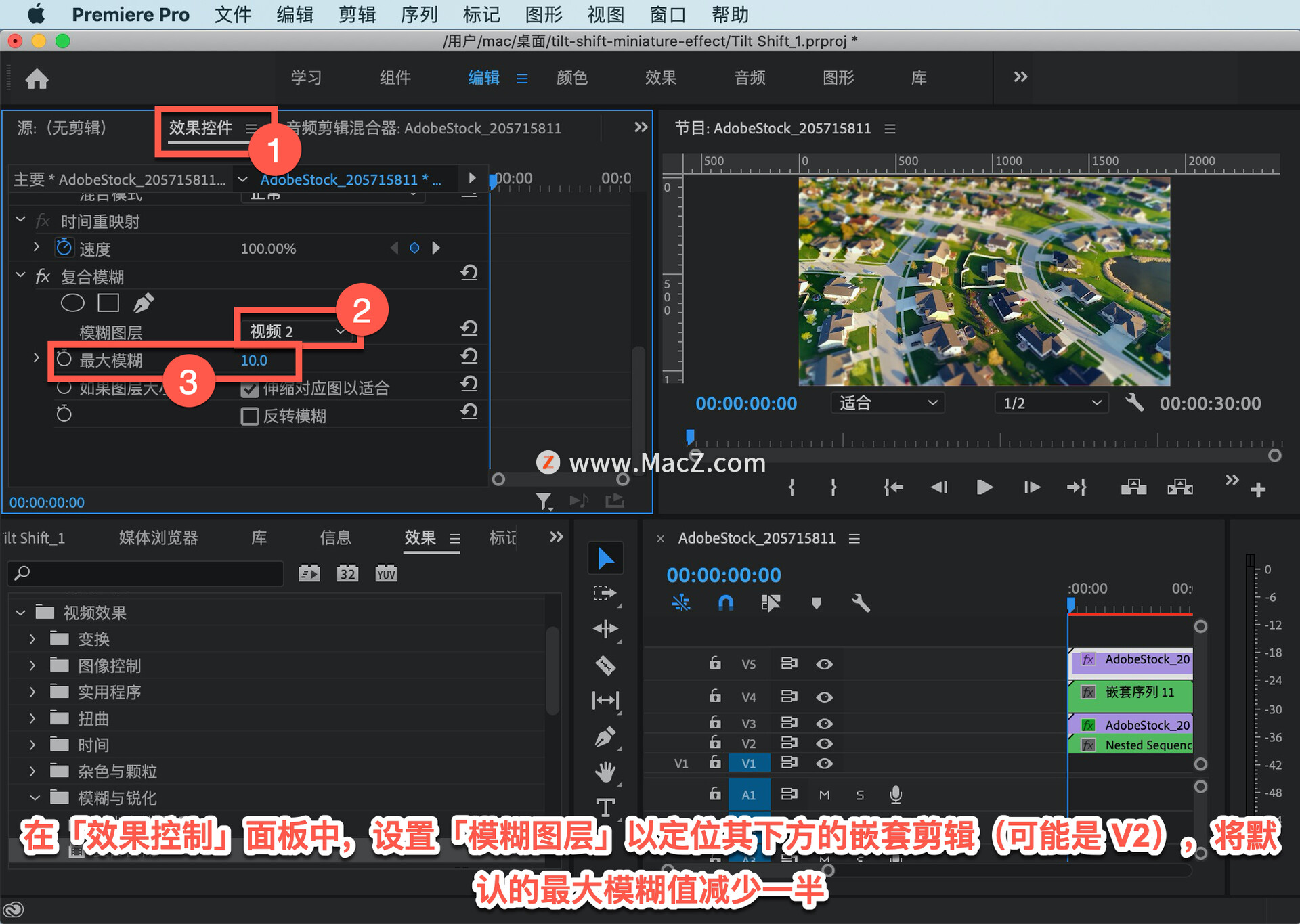Open the 序列 menu

[x=419, y=14]
